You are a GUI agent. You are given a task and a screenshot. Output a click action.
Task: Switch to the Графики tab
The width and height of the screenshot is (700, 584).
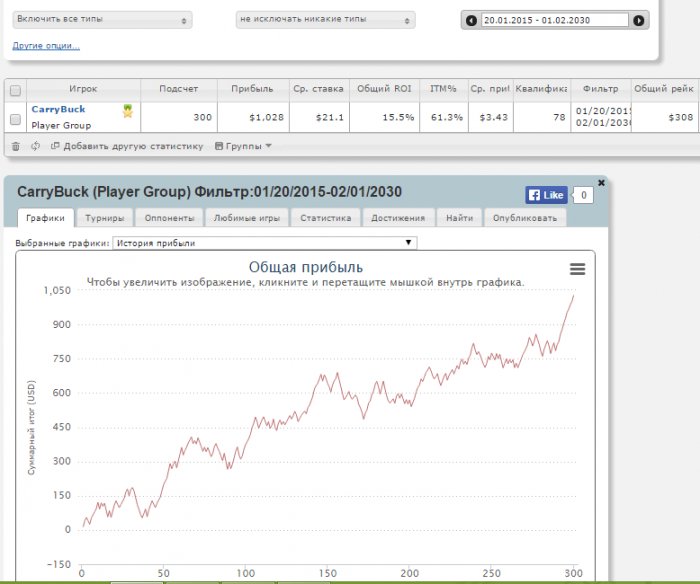pyautogui.click(x=46, y=218)
